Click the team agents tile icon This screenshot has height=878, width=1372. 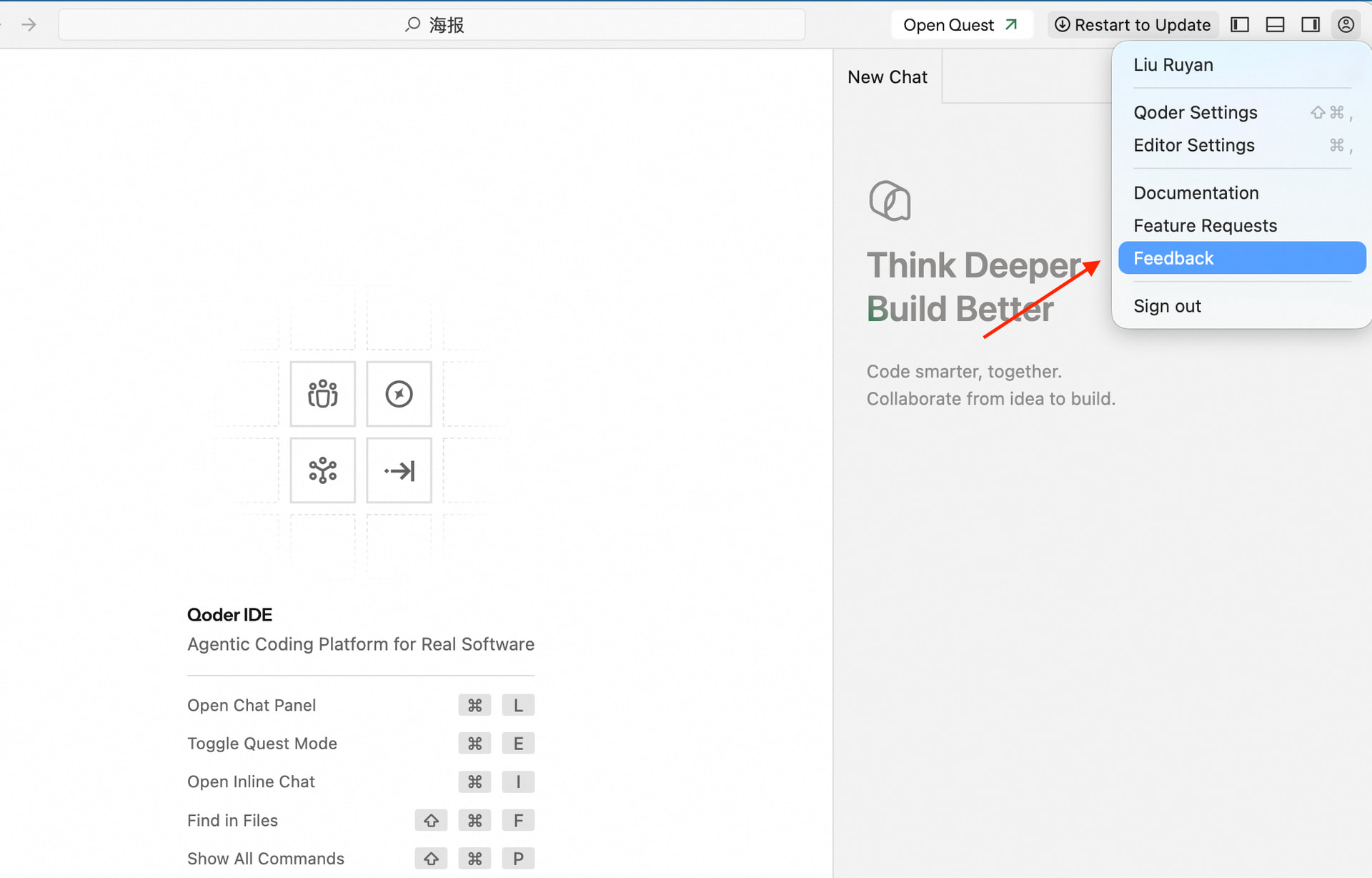323,394
